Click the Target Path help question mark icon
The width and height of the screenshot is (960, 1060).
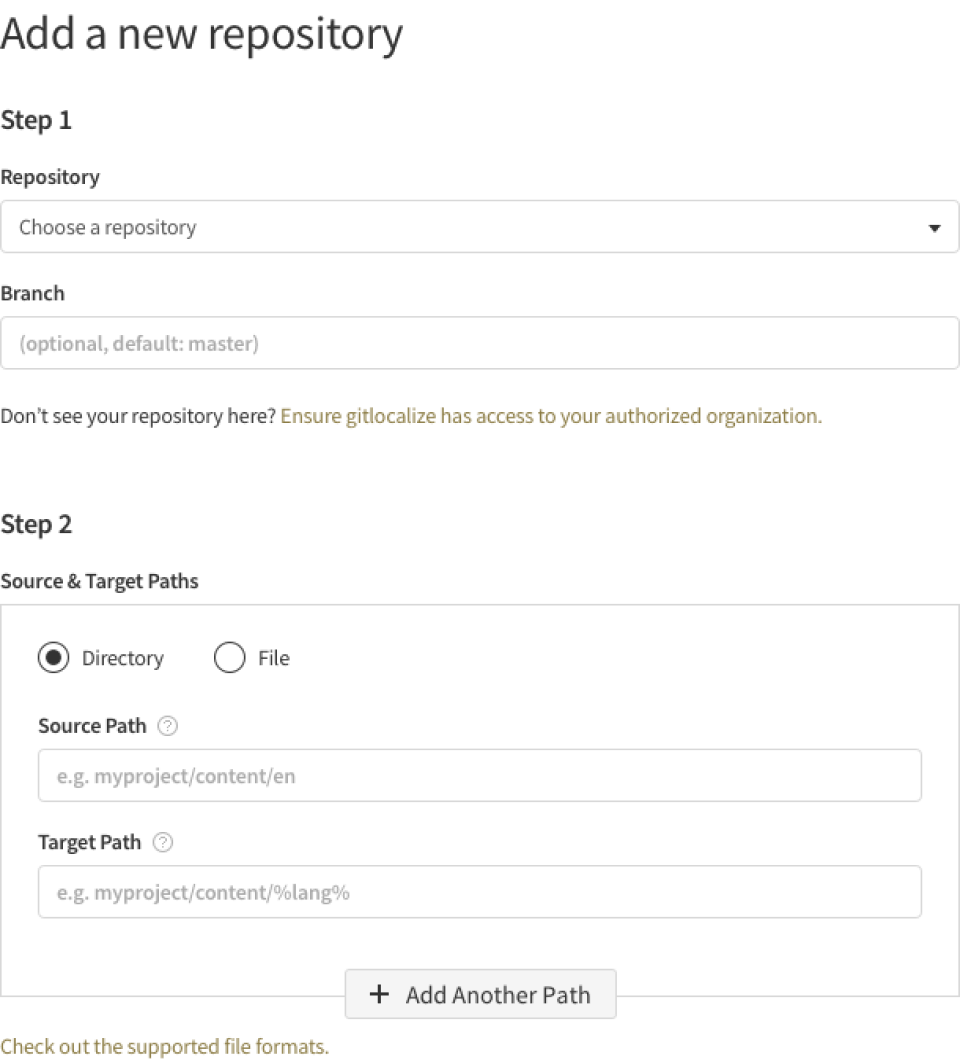coord(163,842)
